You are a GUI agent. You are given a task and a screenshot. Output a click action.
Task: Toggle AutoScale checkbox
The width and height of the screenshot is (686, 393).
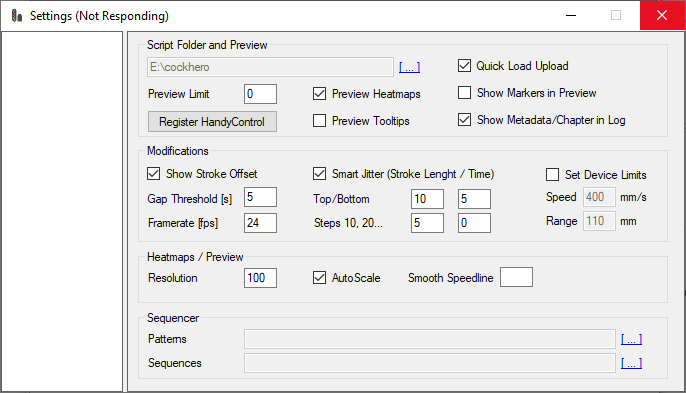pos(319,277)
